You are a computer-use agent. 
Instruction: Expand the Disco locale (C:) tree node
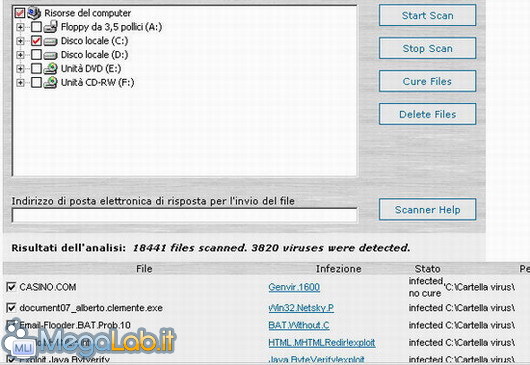coord(20,41)
